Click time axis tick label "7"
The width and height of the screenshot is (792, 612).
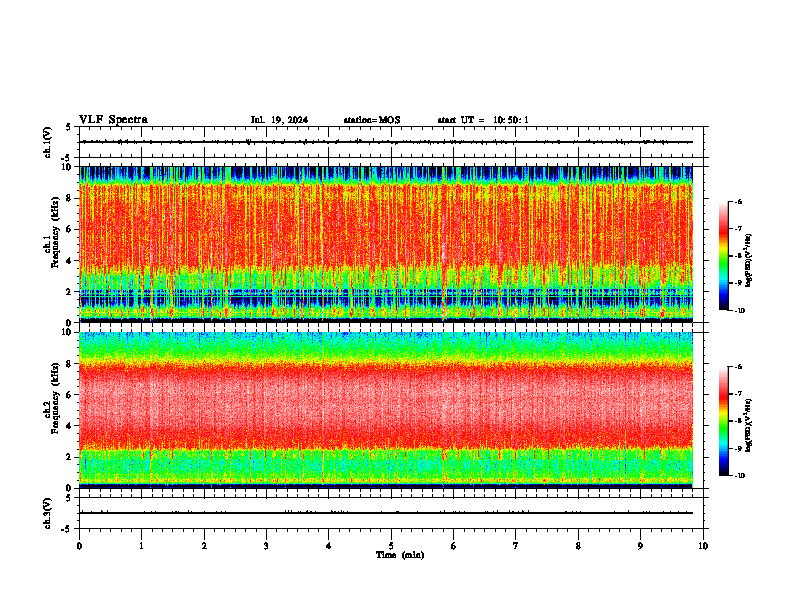tap(515, 546)
